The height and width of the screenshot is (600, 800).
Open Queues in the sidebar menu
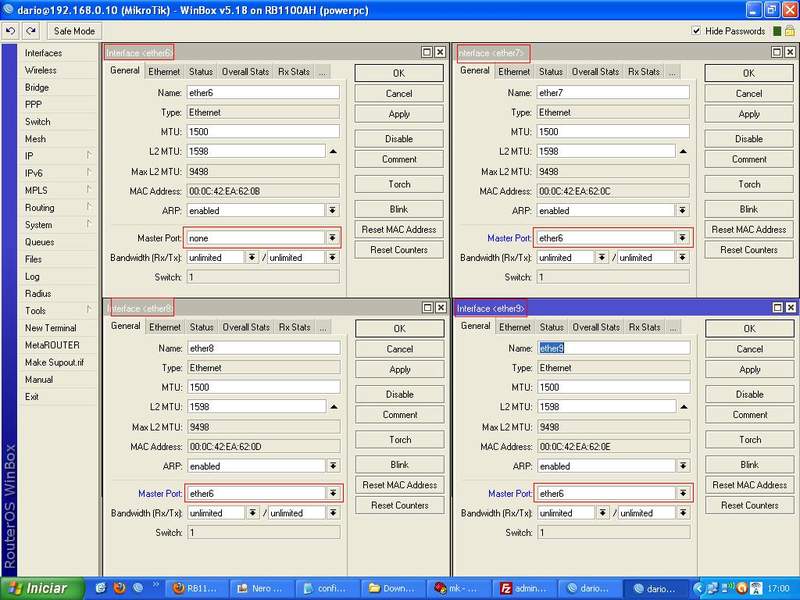39,242
